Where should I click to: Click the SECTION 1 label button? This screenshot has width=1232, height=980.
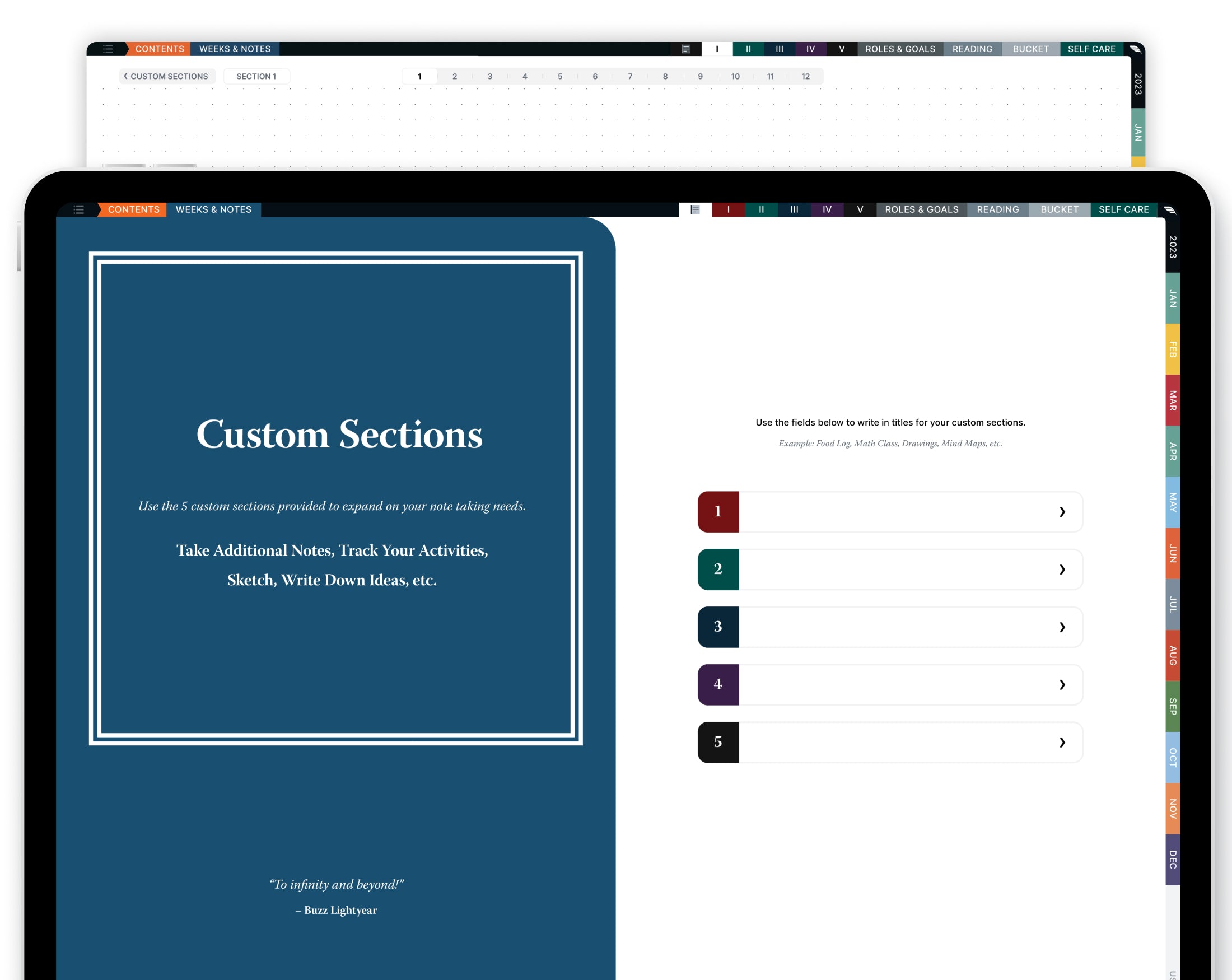(256, 76)
